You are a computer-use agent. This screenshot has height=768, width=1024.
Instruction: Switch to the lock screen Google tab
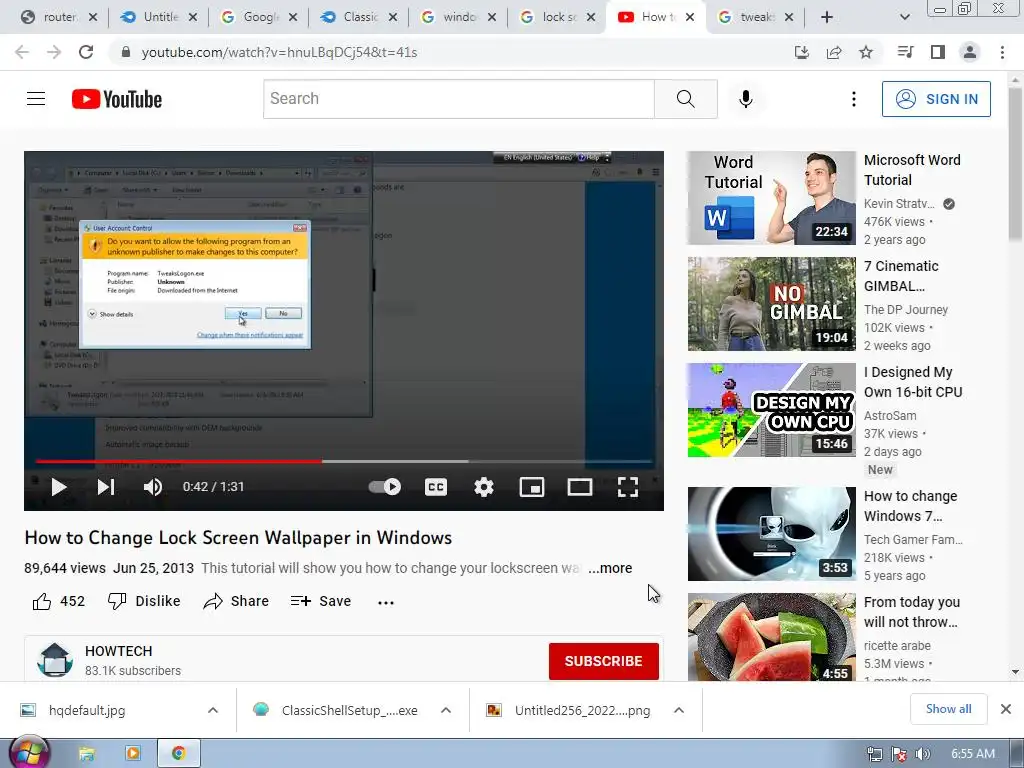click(x=558, y=17)
